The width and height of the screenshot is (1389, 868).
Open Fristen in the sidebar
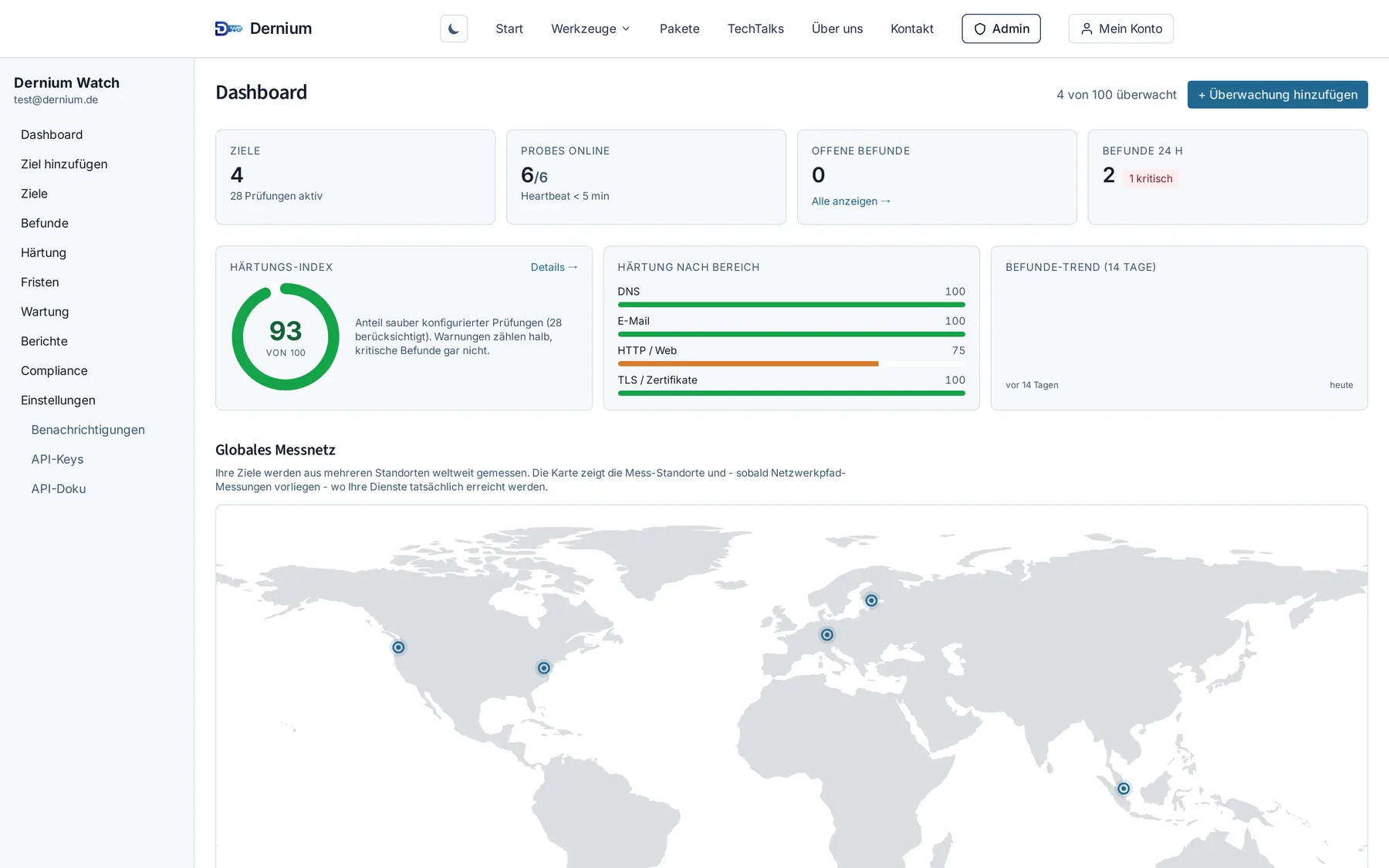click(x=40, y=282)
